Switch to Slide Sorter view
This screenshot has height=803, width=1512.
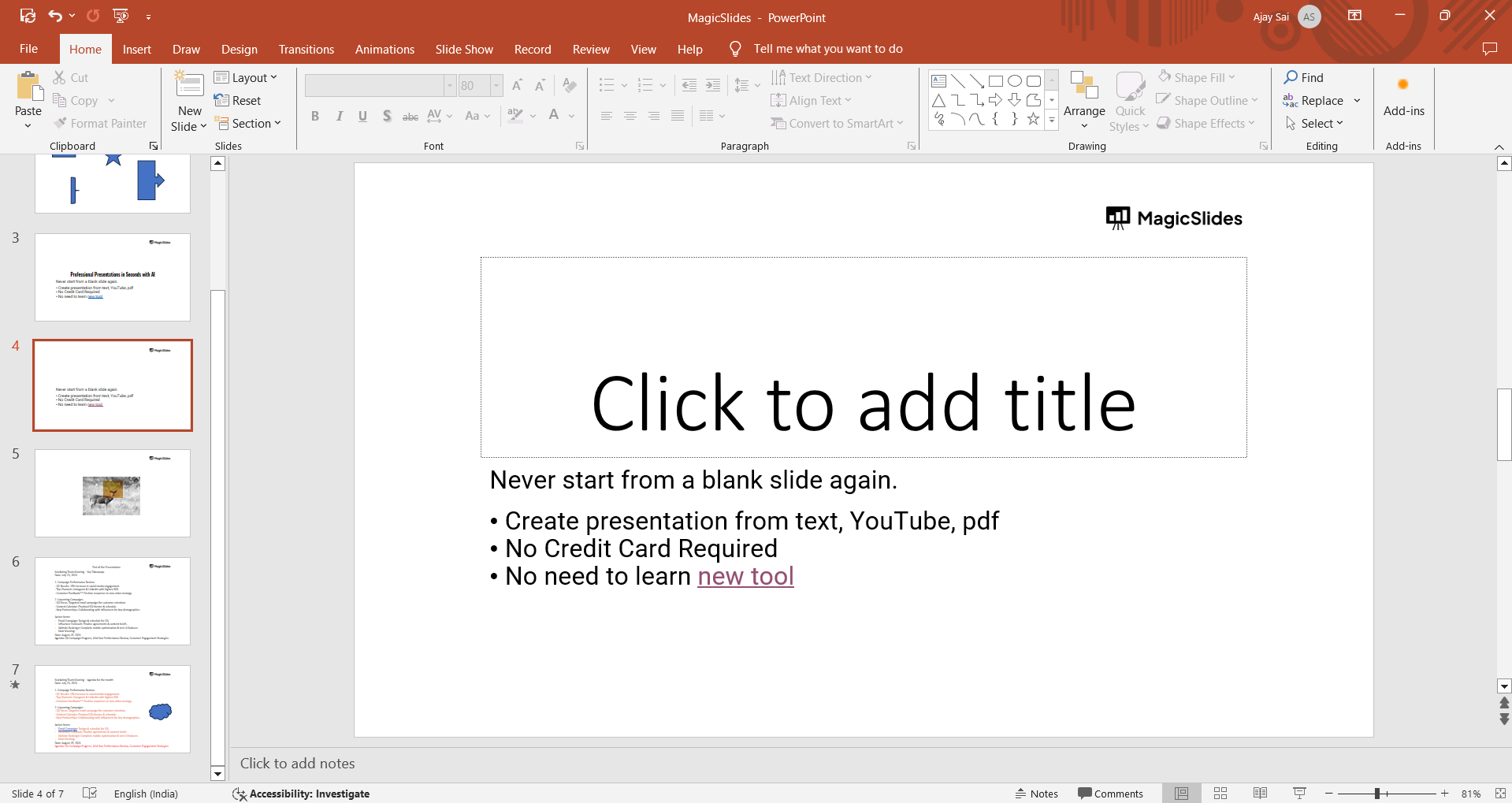click(x=1220, y=794)
